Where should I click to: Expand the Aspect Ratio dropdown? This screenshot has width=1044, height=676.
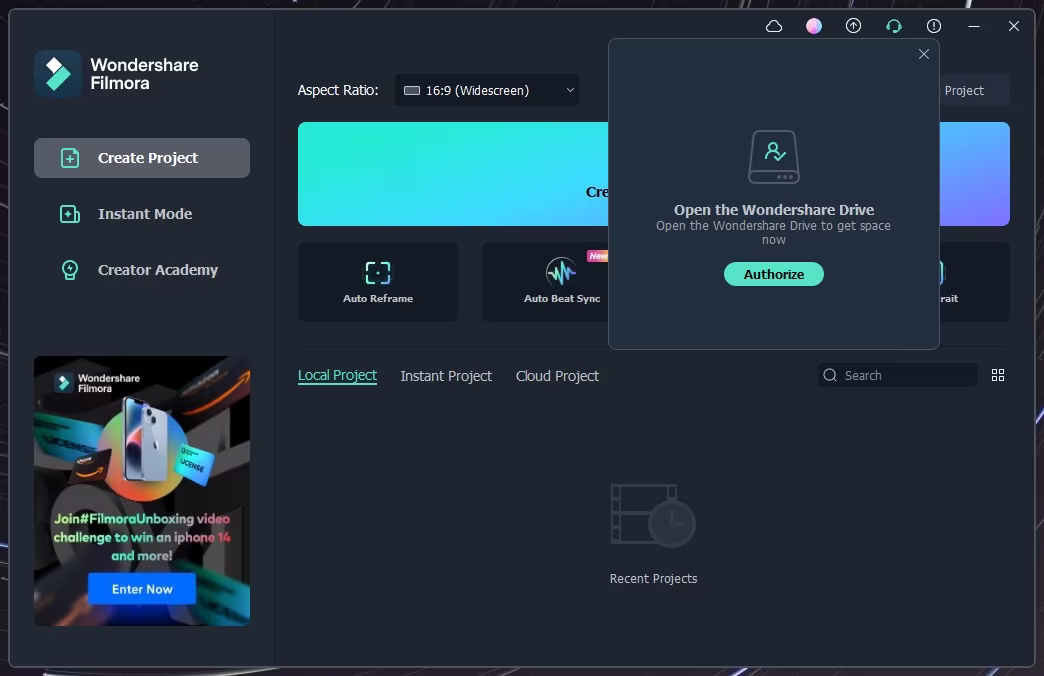[487, 90]
